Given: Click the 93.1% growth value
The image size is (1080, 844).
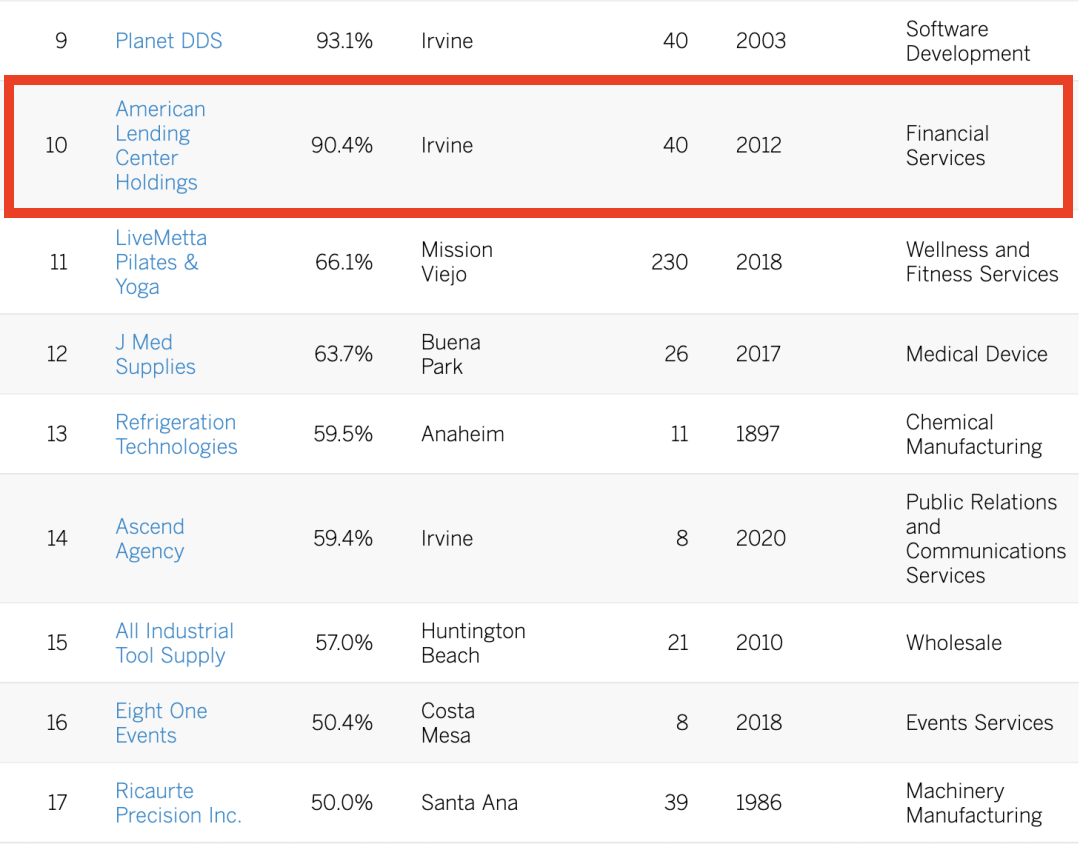Looking at the screenshot, I should tap(344, 41).
